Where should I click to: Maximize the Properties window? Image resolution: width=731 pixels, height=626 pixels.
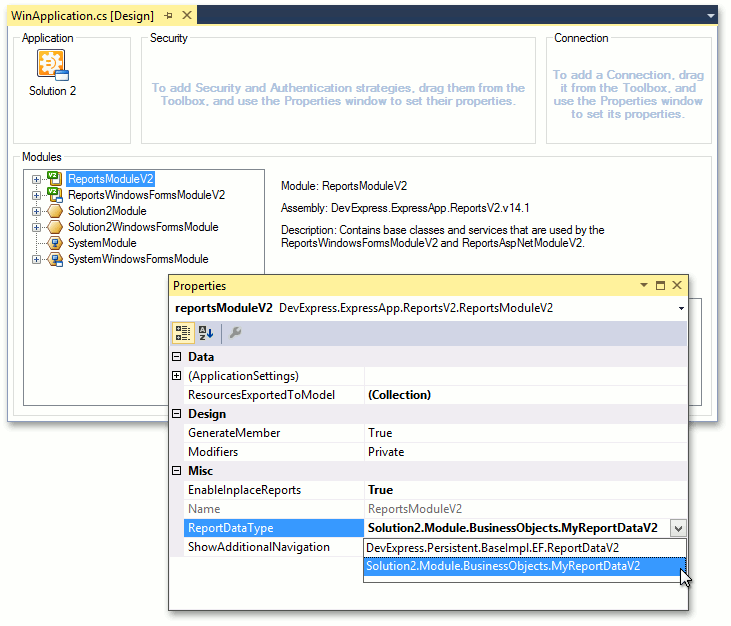pyautogui.click(x=660, y=285)
